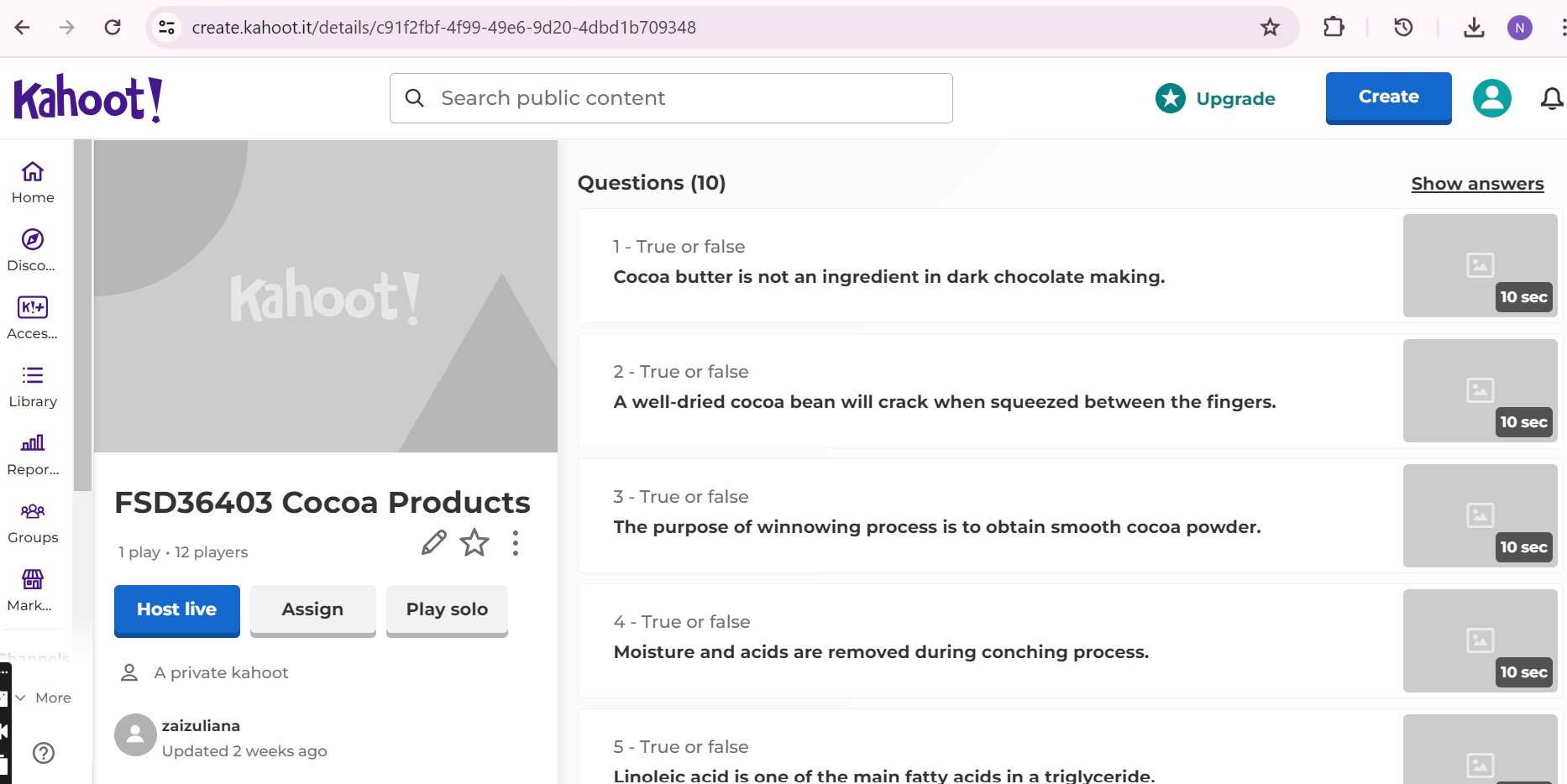Expand the More section in sidebar

[x=44, y=698]
